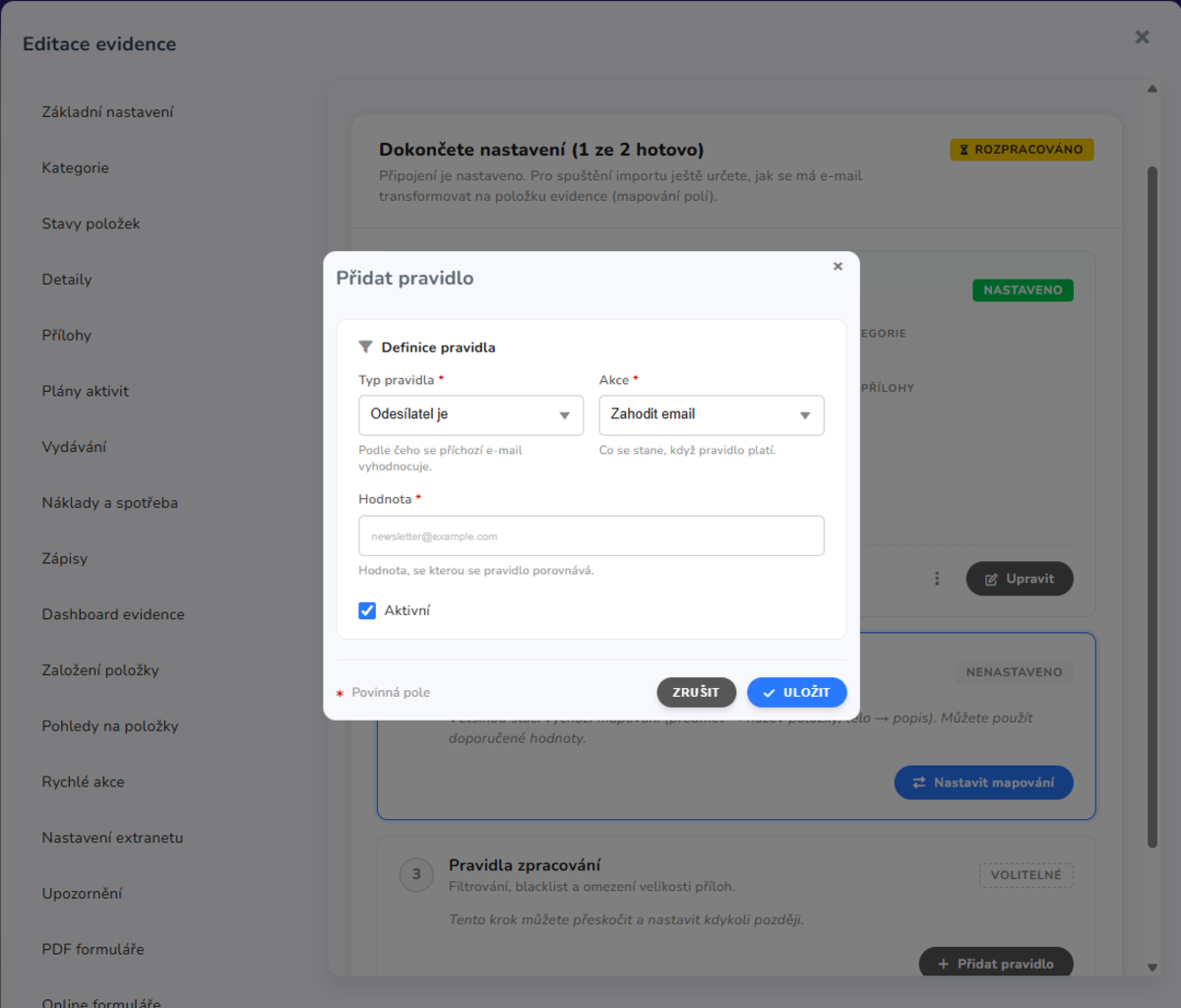Close the Přidat pravidlo dialog
The height and width of the screenshot is (1008, 1181).
pos(838,266)
